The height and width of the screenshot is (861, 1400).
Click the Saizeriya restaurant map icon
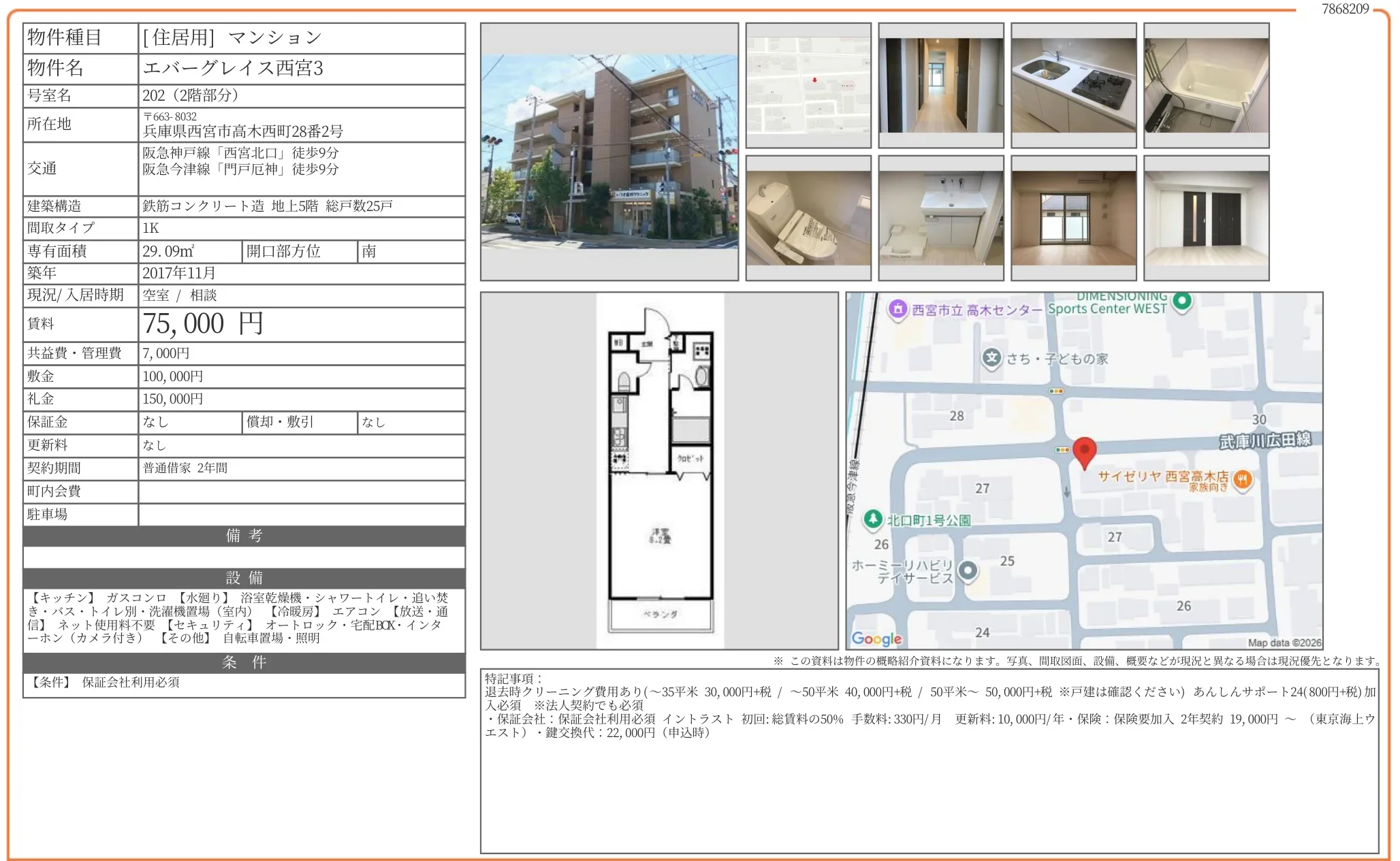pos(1243,479)
